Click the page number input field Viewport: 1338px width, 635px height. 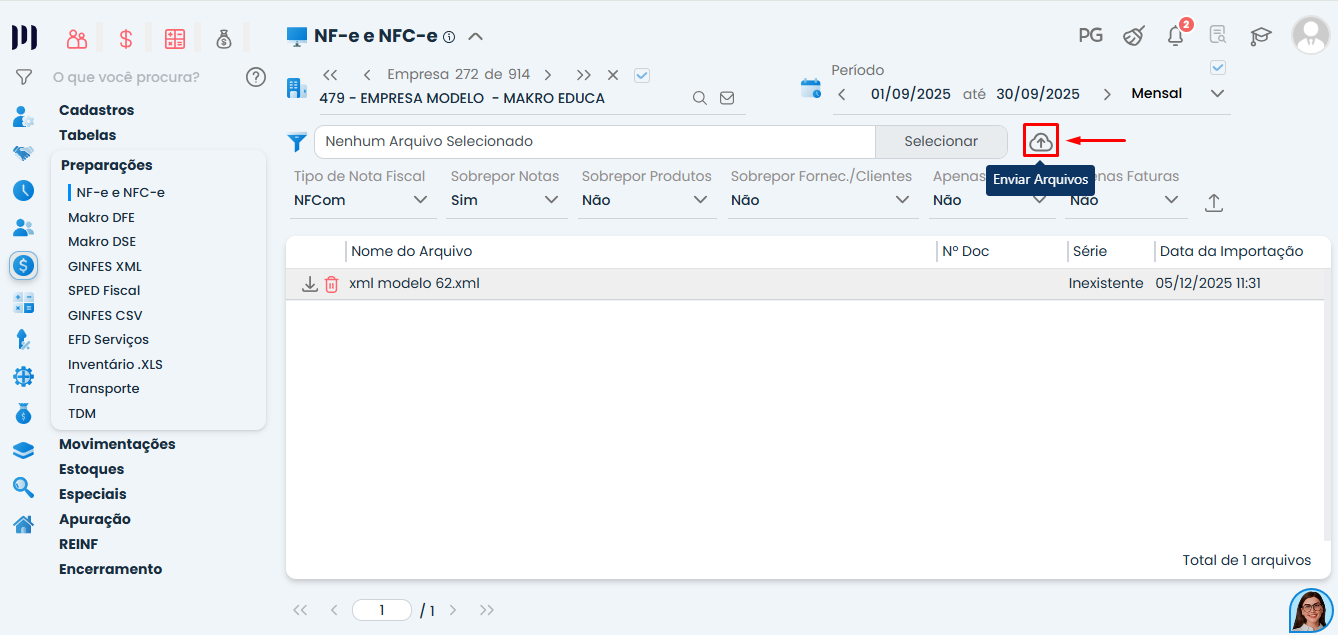tap(382, 610)
